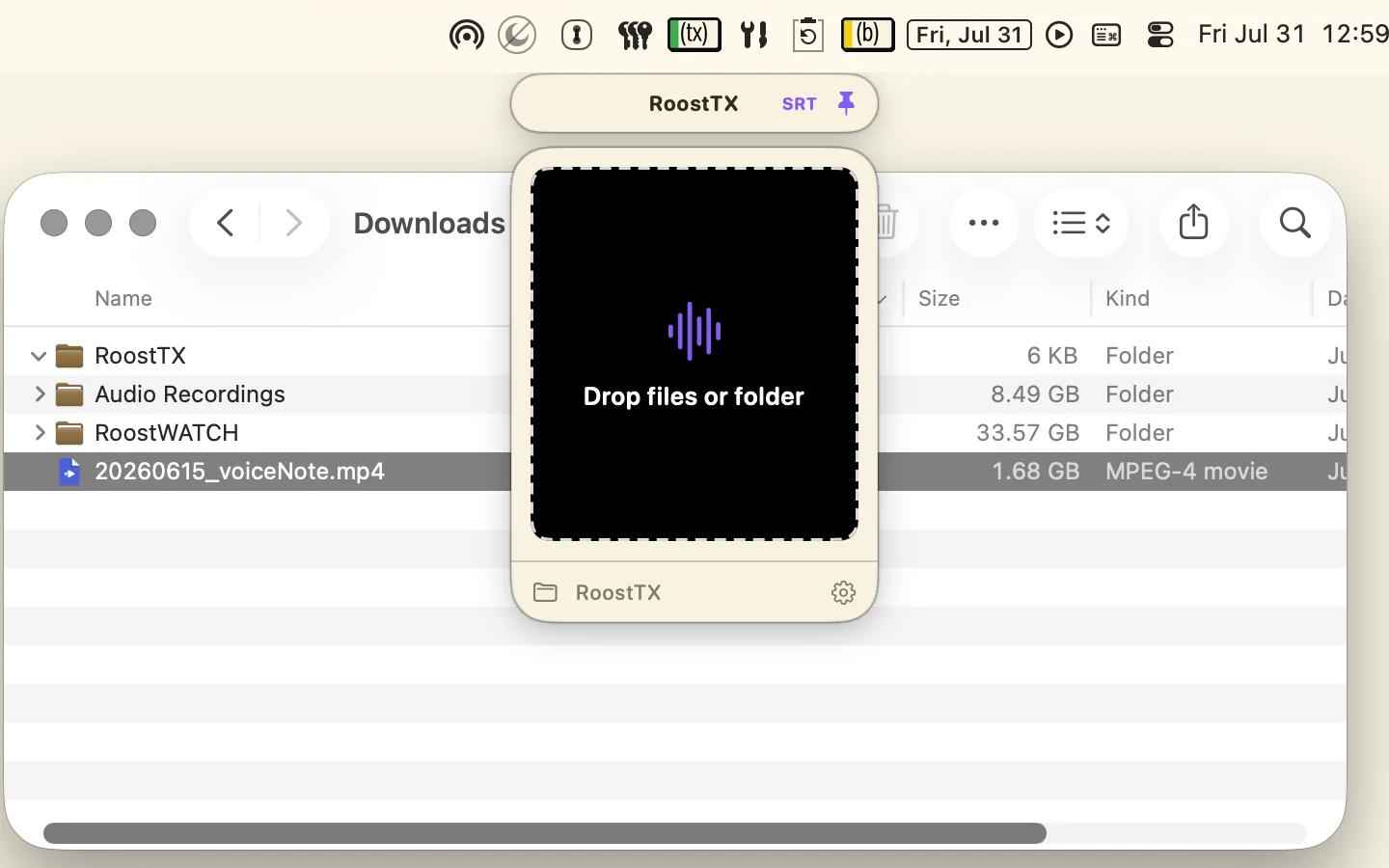Image resolution: width=1389 pixels, height=868 pixels.
Task: Open the clipboard history menu bar icon
Action: [x=808, y=36]
